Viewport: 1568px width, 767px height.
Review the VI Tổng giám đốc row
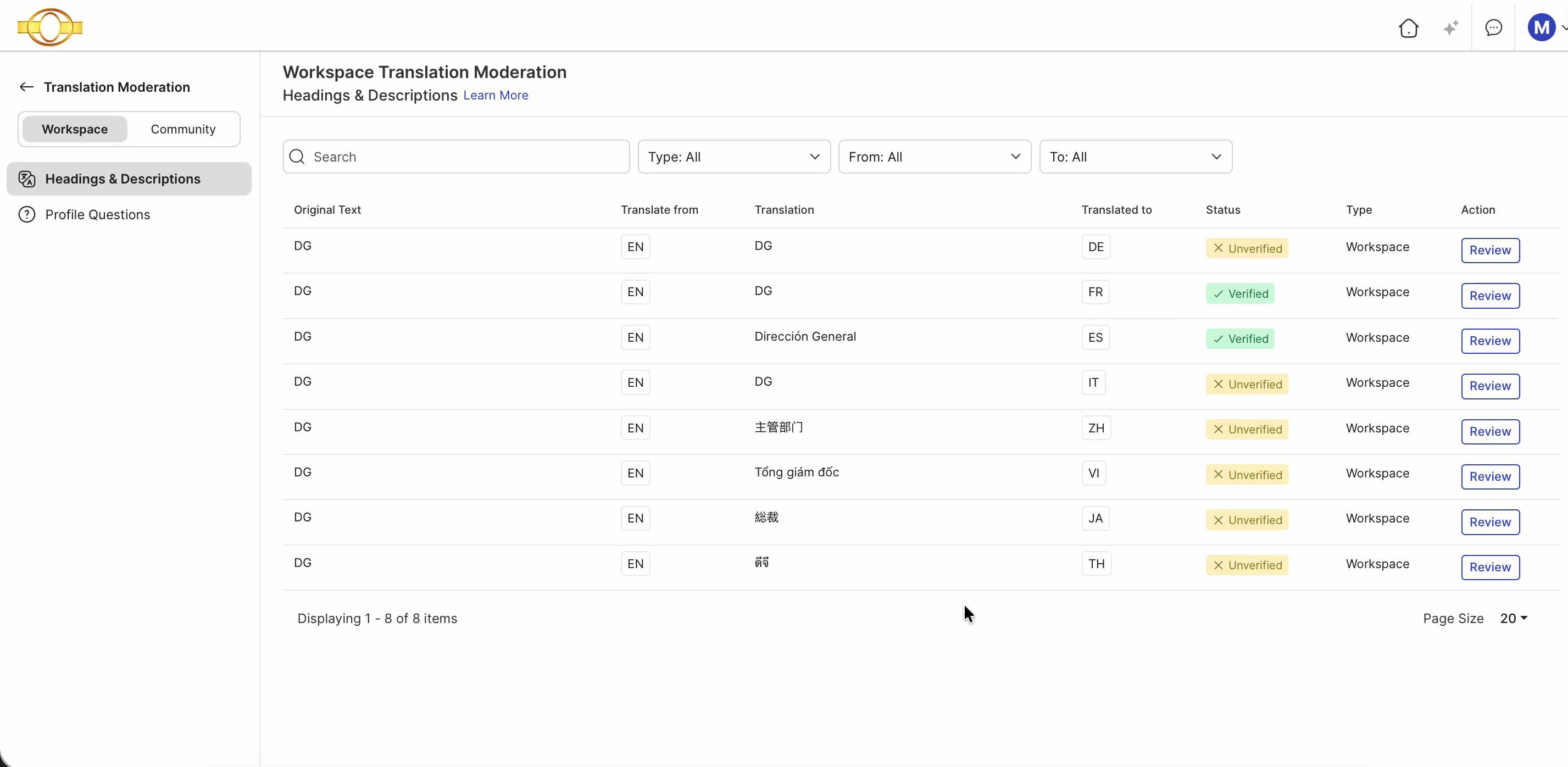click(x=1490, y=477)
